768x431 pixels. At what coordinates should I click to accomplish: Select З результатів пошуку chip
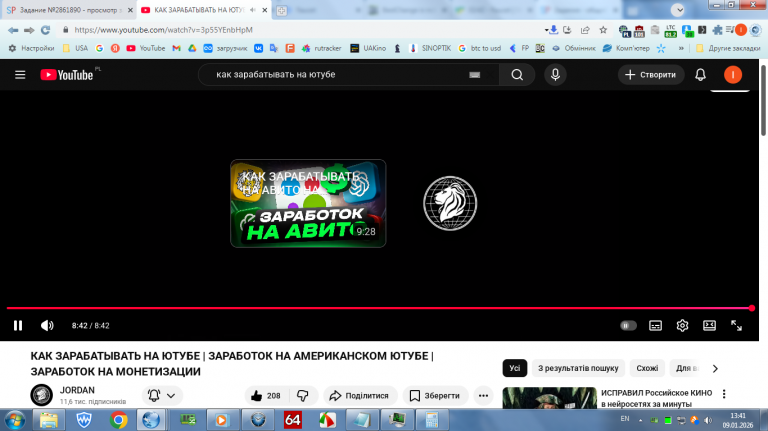(x=578, y=368)
